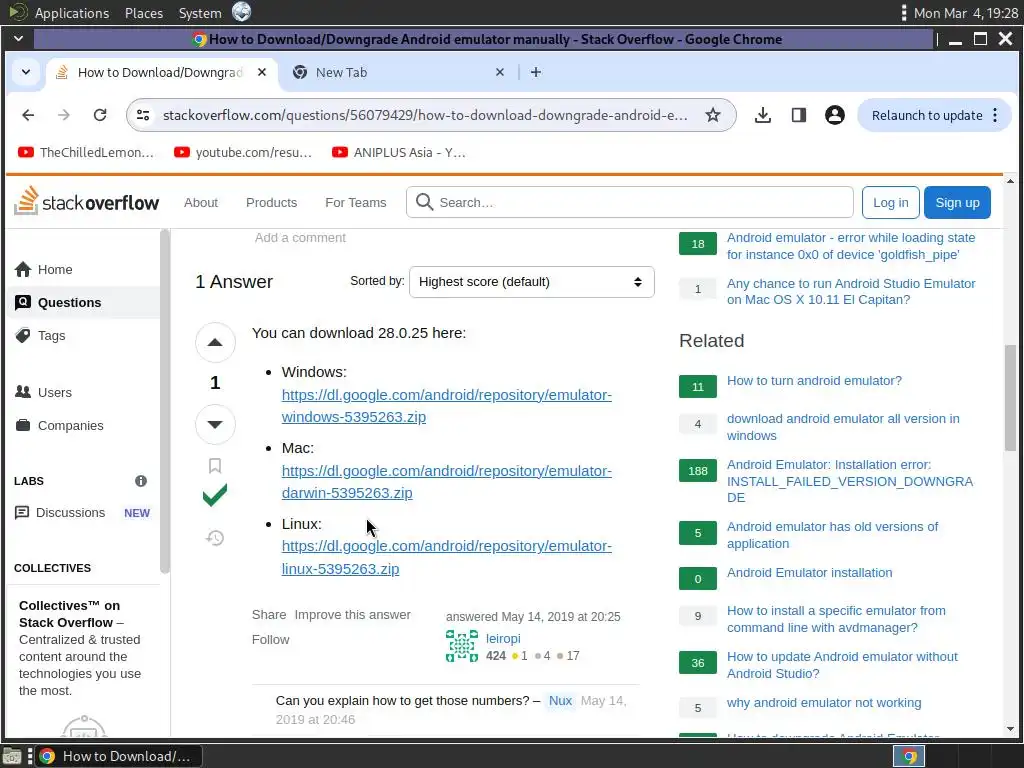The image size is (1024, 768).
Task: Open the ANIPLUS Asia bookmark
Action: [x=398, y=152]
